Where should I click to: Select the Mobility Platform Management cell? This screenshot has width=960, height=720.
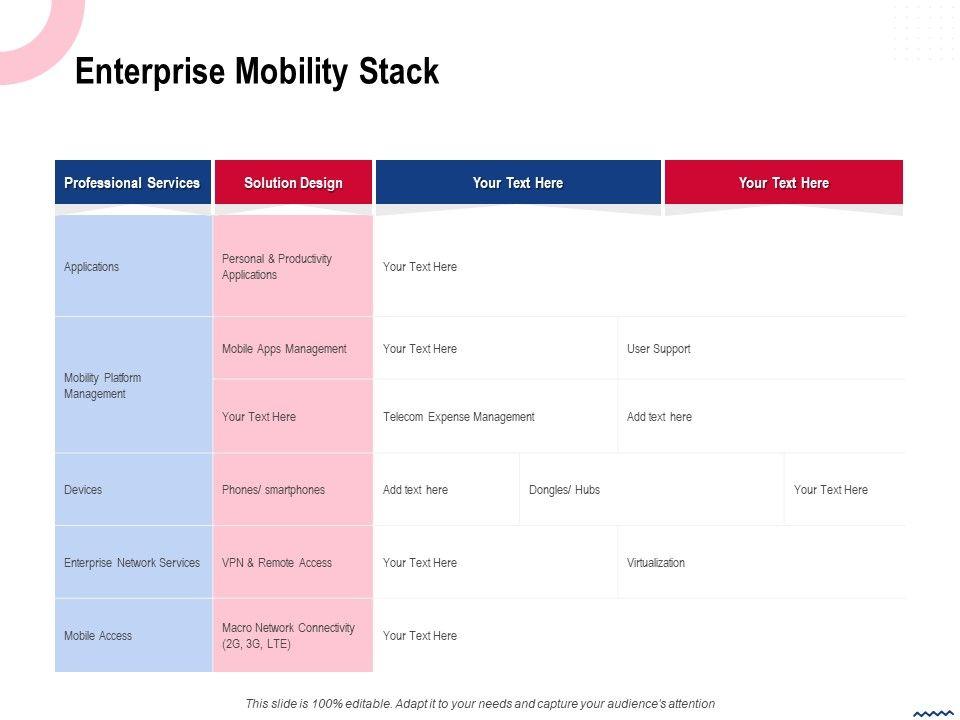tap(103, 386)
